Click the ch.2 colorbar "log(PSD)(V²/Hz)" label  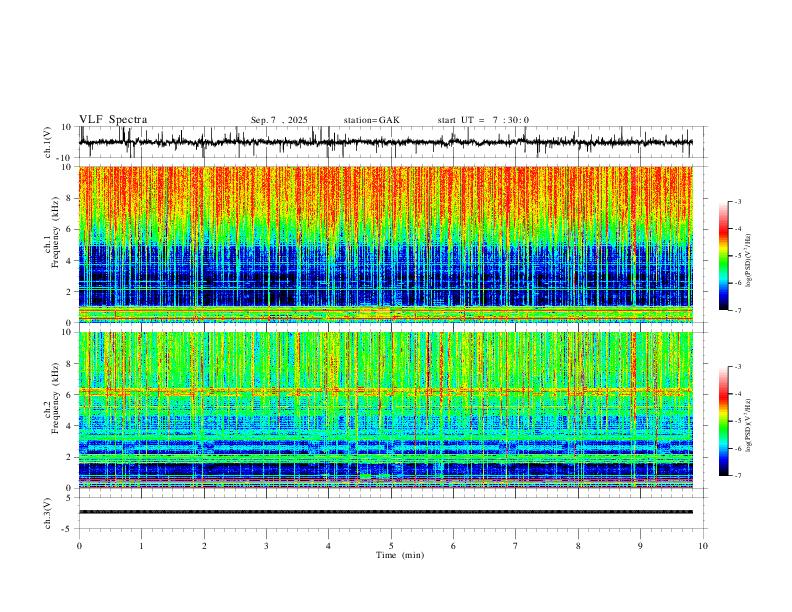[x=749, y=426]
